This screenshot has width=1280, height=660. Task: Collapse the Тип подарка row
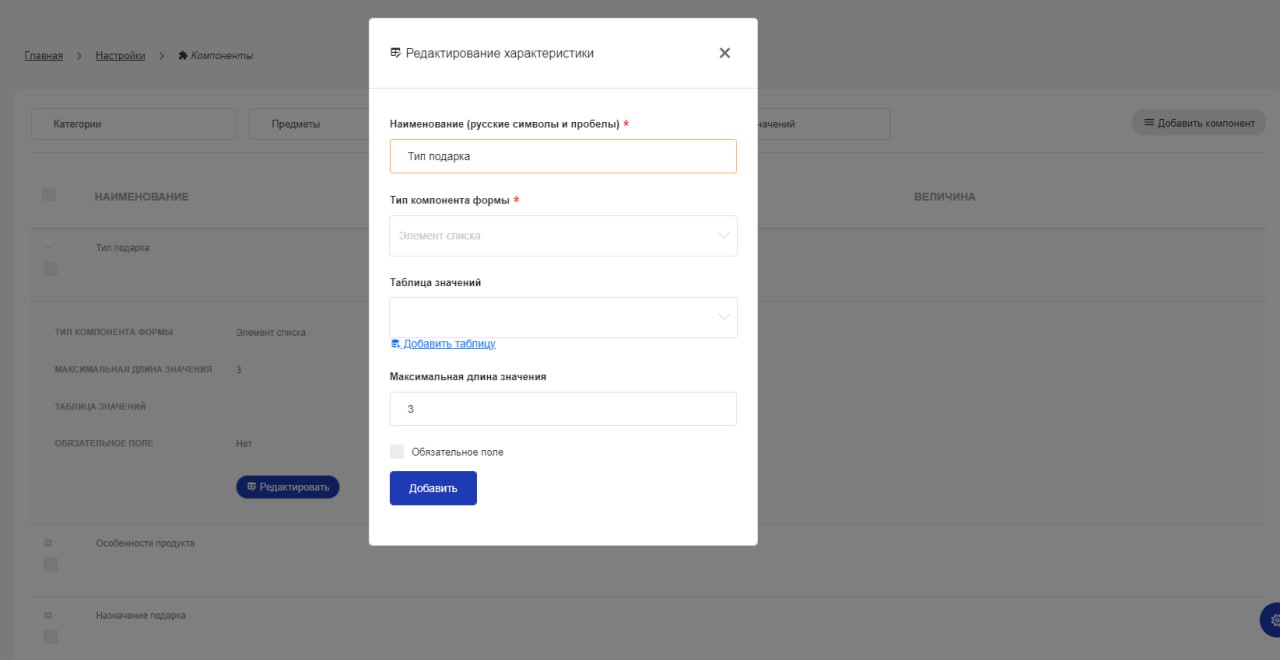click(48, 248)
